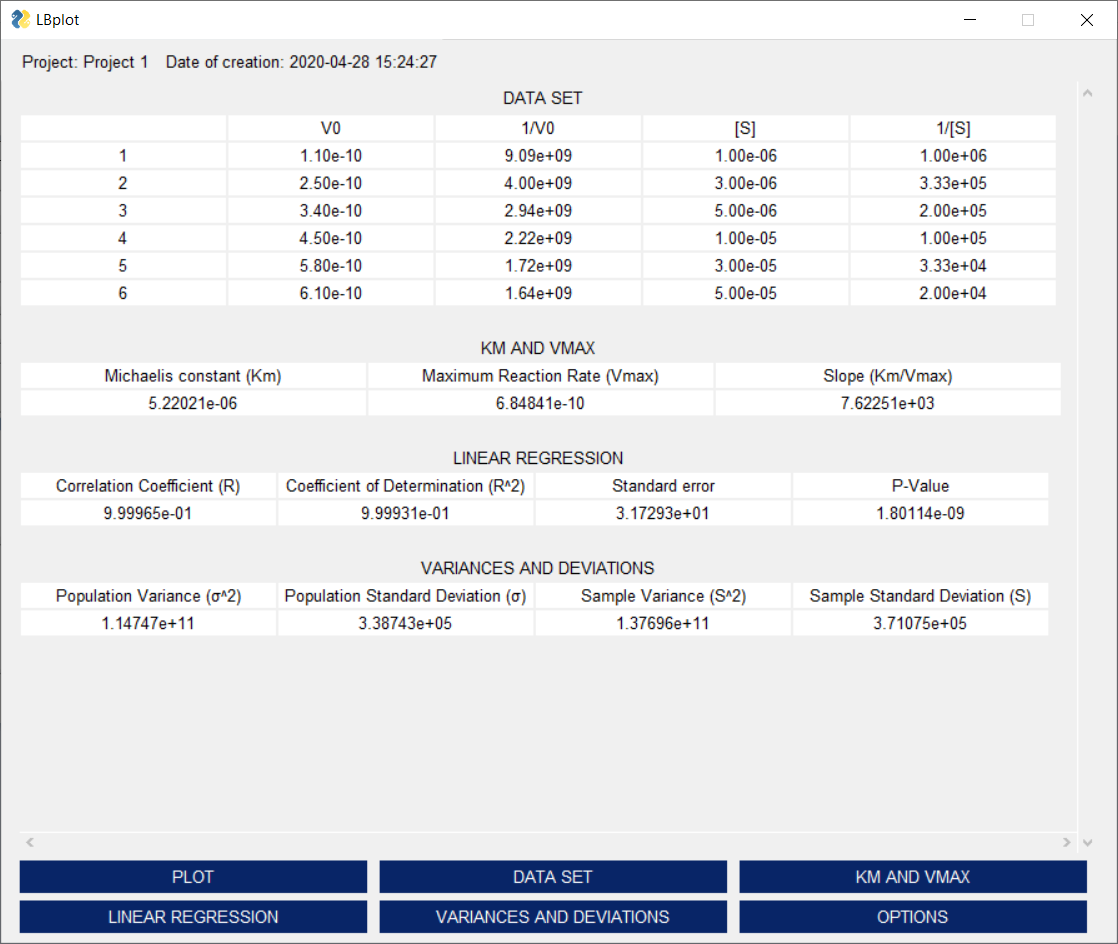Click slope value 7.62251e+03
Screen dimensions: 1118x944
tap(888, 404)
